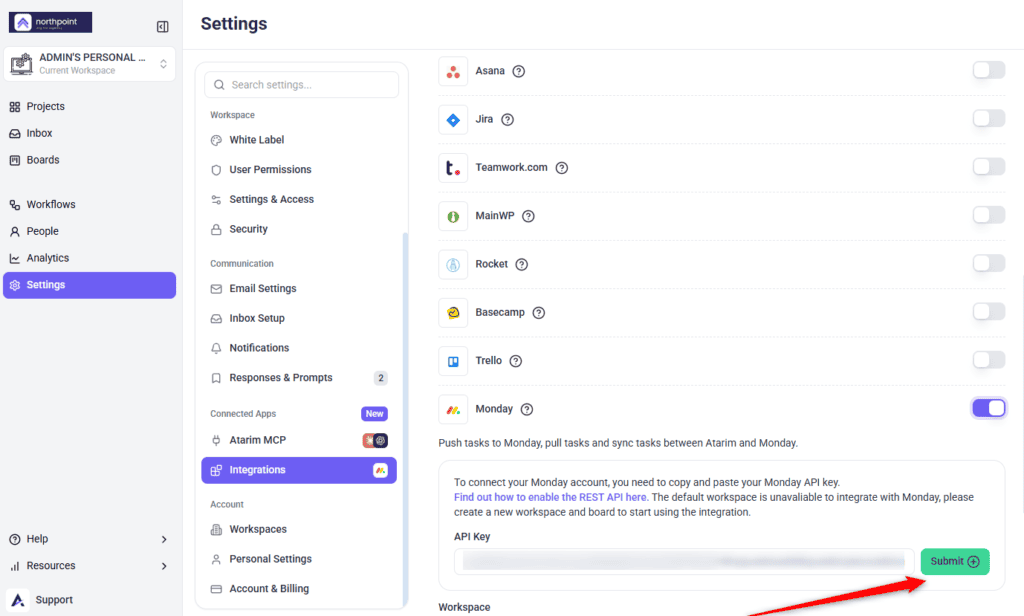
Task: Show help for Teamwork.com integration
Action: (562, 168)
